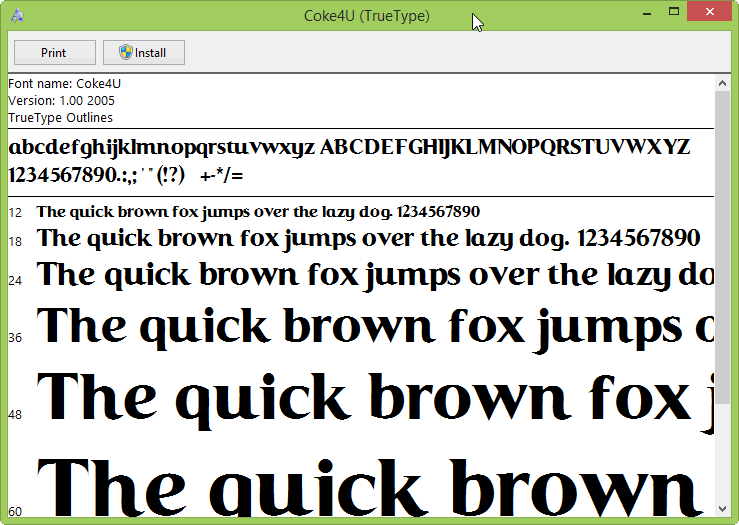Click the 18-point quick brown fox sample
739x525 pixels.
coord(369,238)
